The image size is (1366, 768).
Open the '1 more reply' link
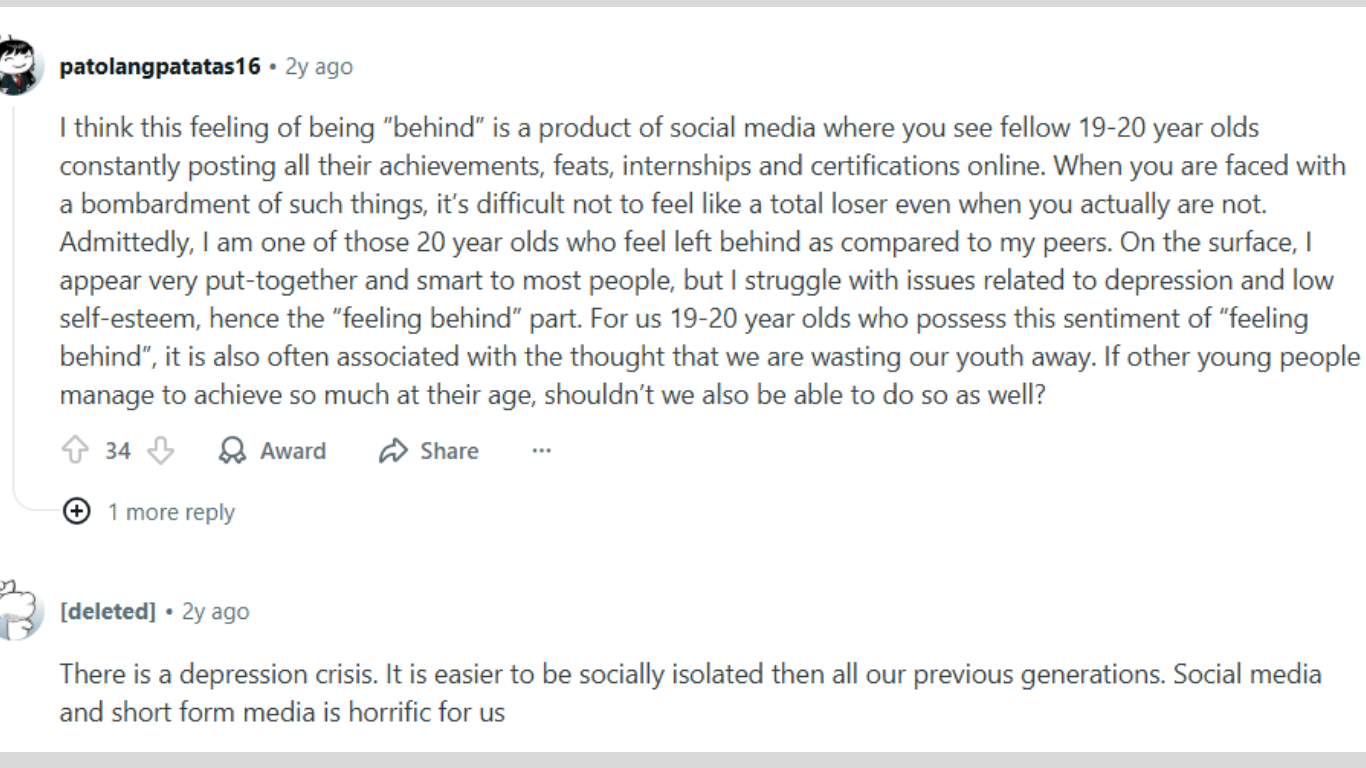click(171, 512)
